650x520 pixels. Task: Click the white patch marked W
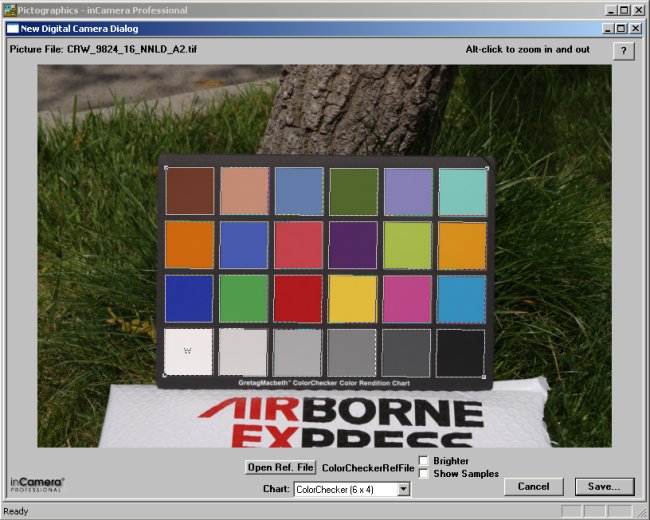pyautogui.click(x=188, y=352)
